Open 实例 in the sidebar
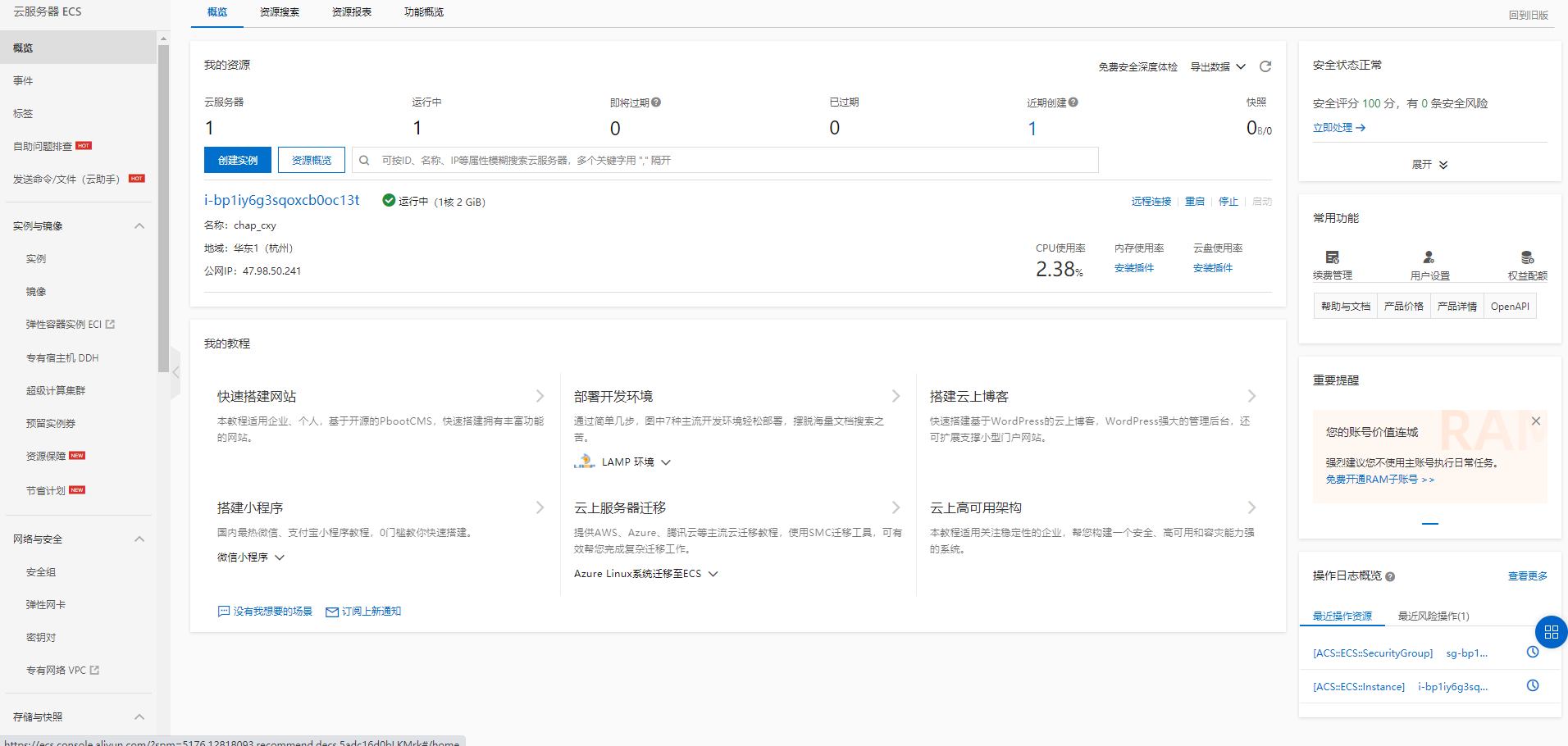 tap(36, 259)
